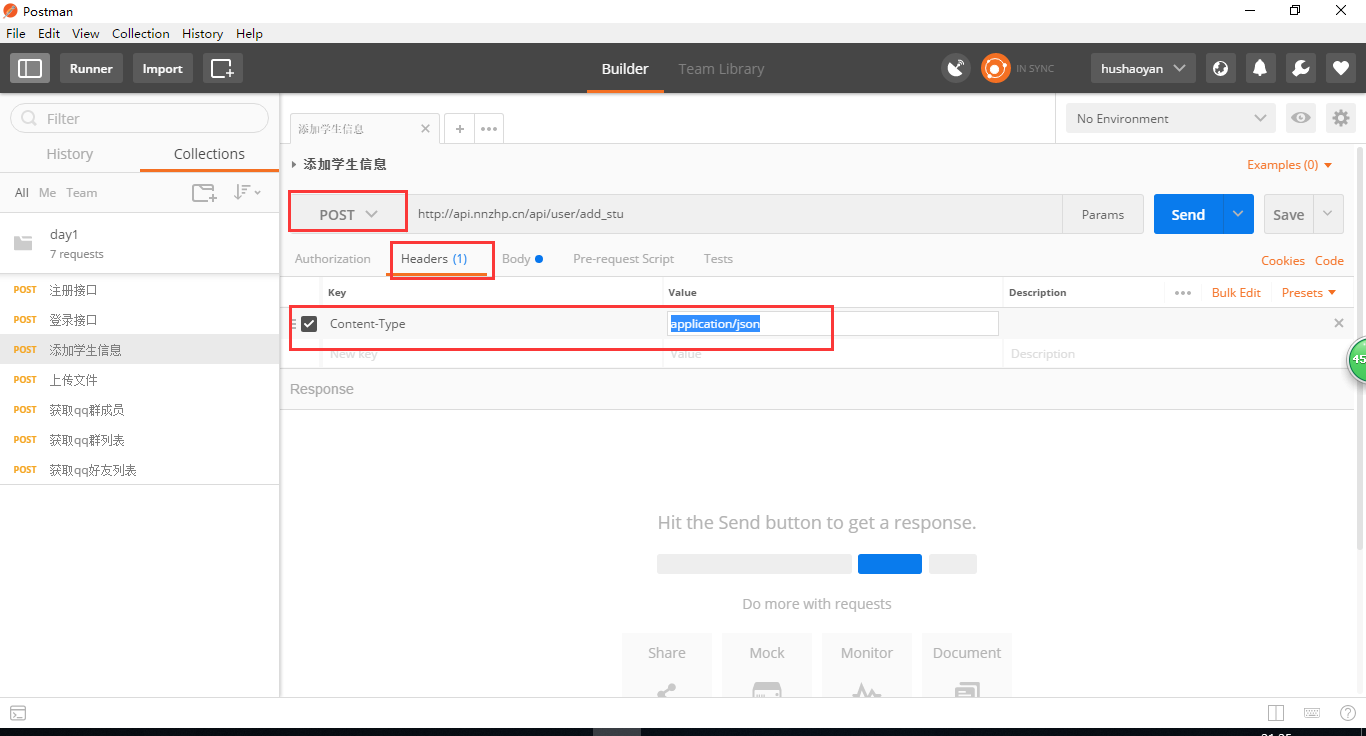Click the Send button

(1188, 214)
